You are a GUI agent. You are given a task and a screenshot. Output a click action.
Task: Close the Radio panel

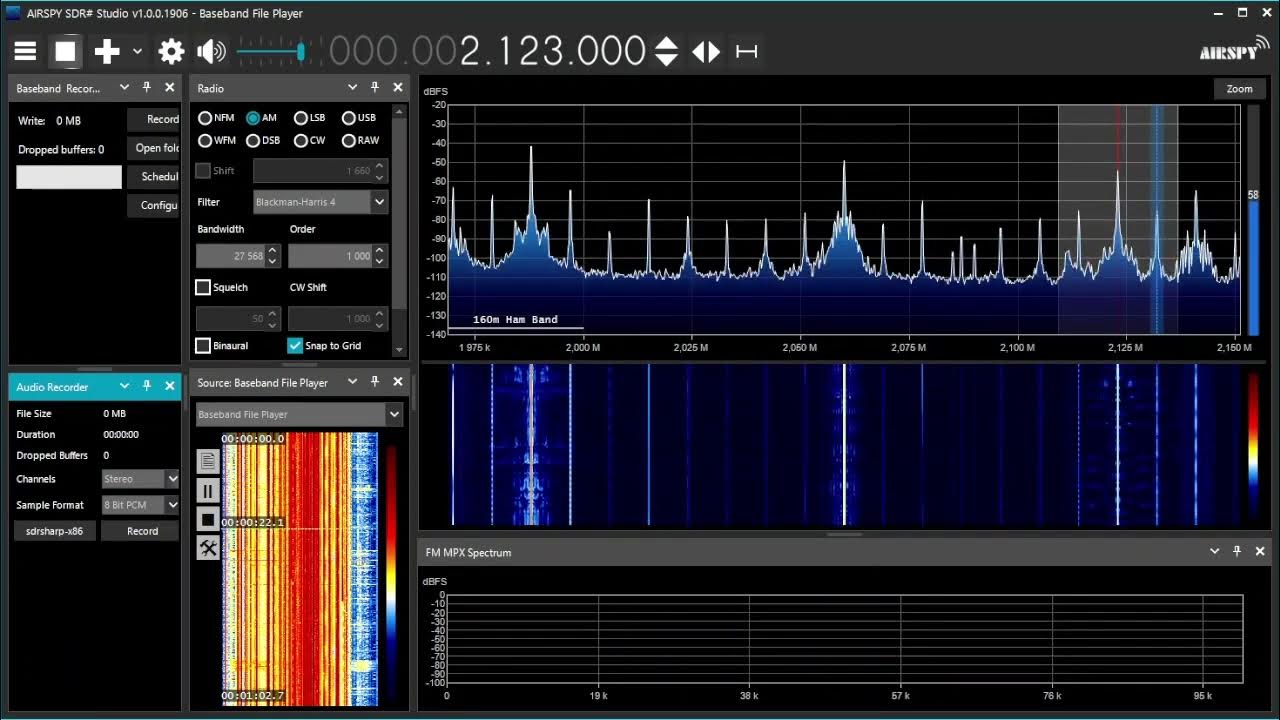click(398, 88)
